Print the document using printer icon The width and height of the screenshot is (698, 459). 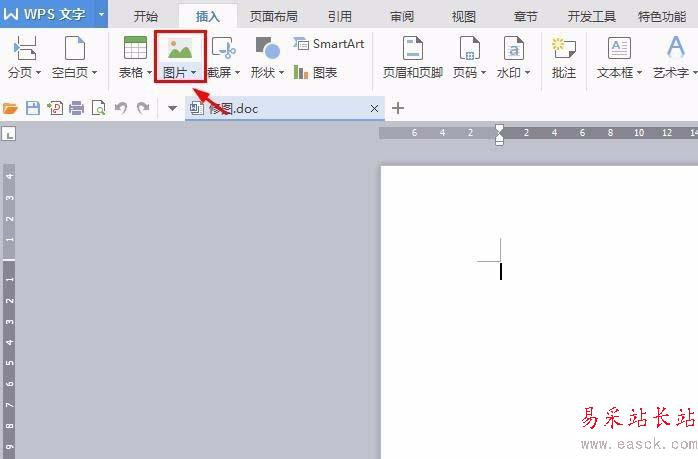coord(77,108)
